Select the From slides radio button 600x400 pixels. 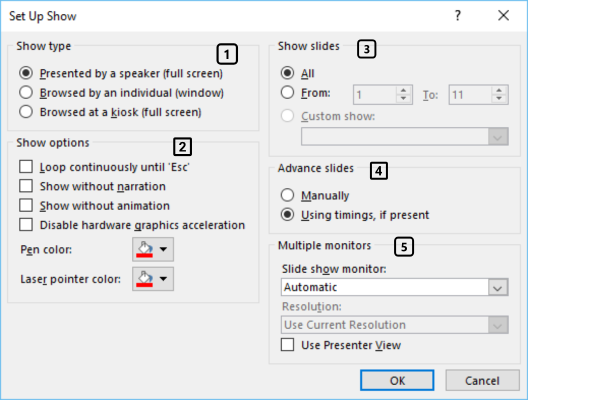[288, 93]
